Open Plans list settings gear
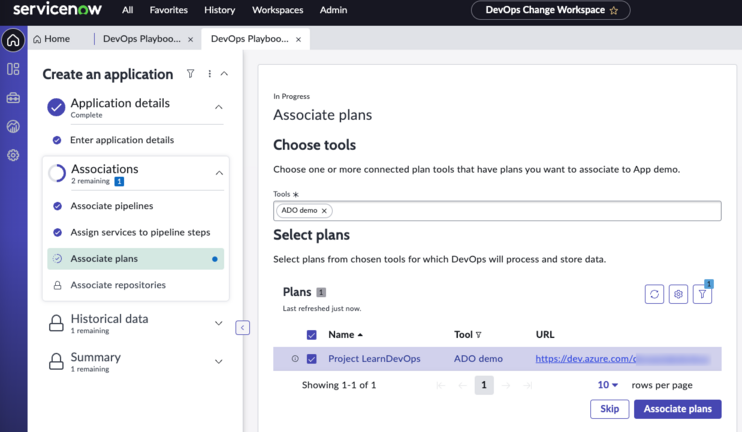The height and width of the screenshot is (432, 742). click(678, 294)
